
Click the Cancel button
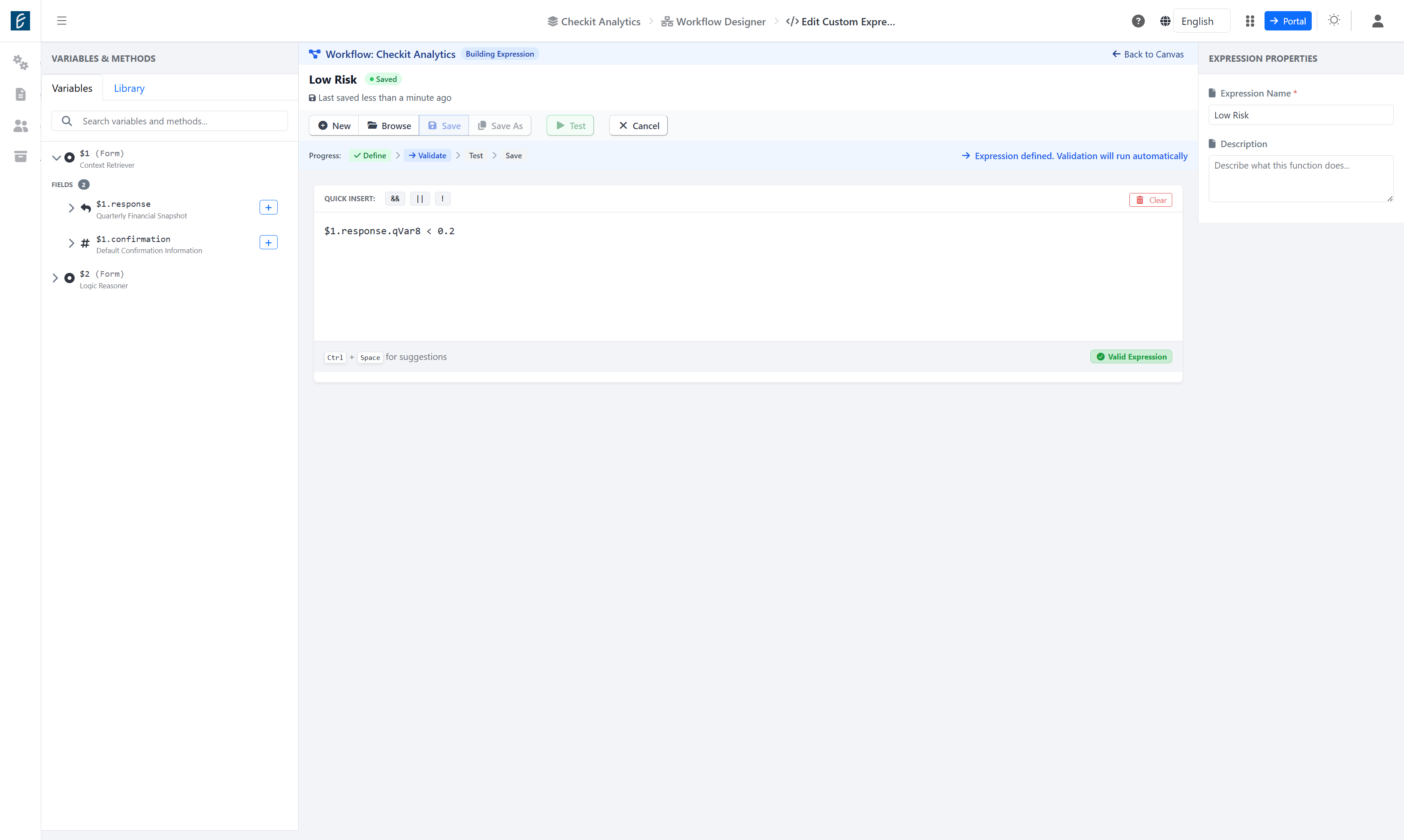tap(638, 126)
